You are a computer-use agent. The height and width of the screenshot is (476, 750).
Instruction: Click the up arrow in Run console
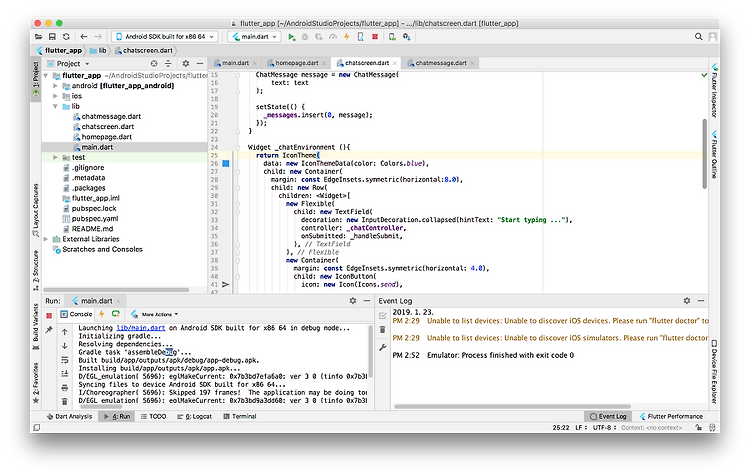pyautogui.click(x=65, y=332)
